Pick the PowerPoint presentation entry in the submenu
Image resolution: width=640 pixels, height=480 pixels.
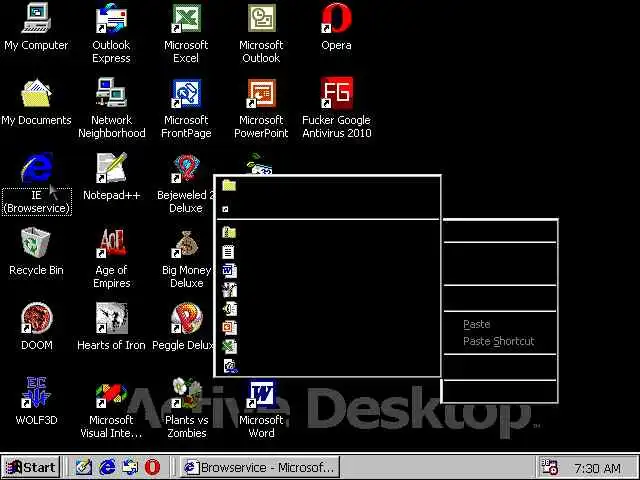tap(327, 327)
